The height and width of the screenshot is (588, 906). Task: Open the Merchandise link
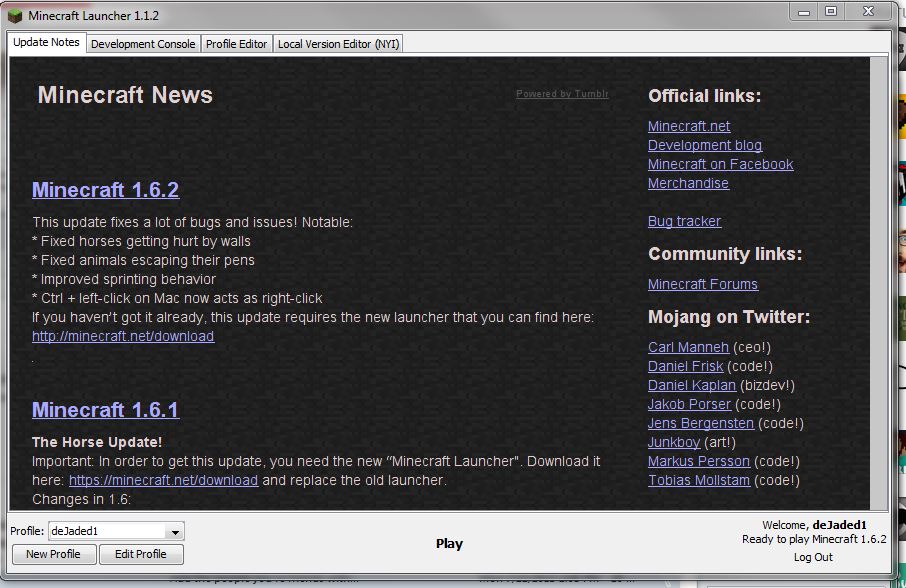[x=688, y=183]
